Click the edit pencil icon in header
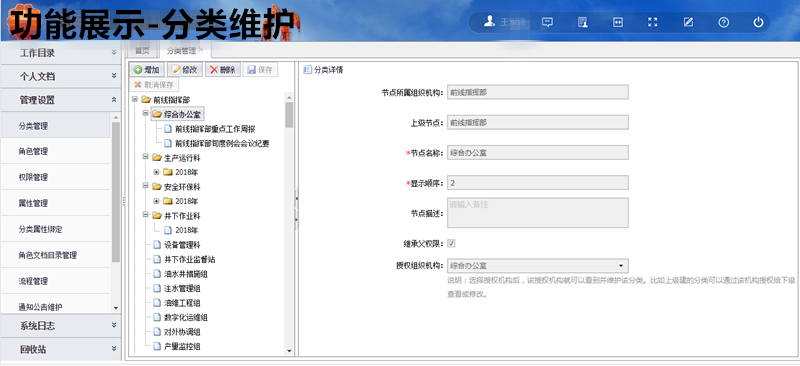 pyautogui.click(x=688, y=22)
